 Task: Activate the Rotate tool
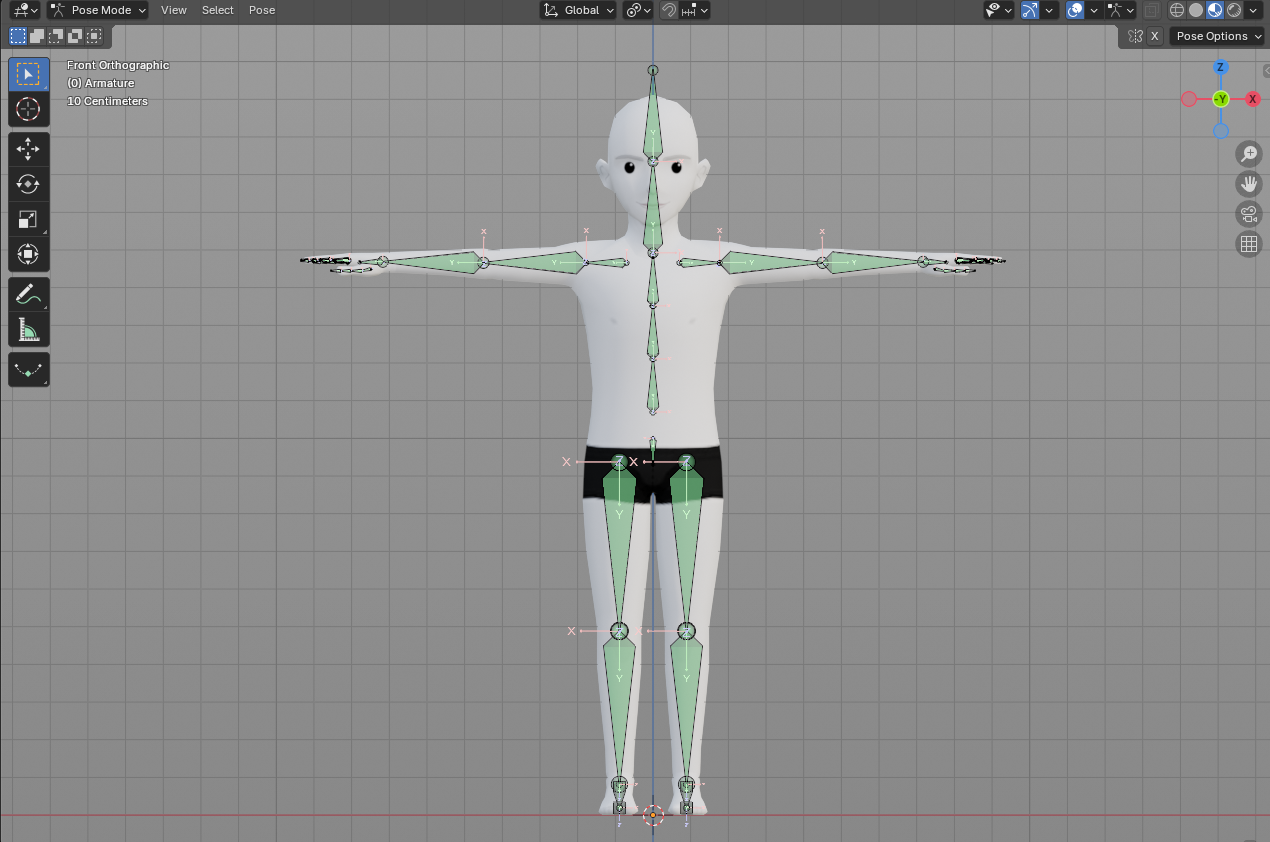28,184
